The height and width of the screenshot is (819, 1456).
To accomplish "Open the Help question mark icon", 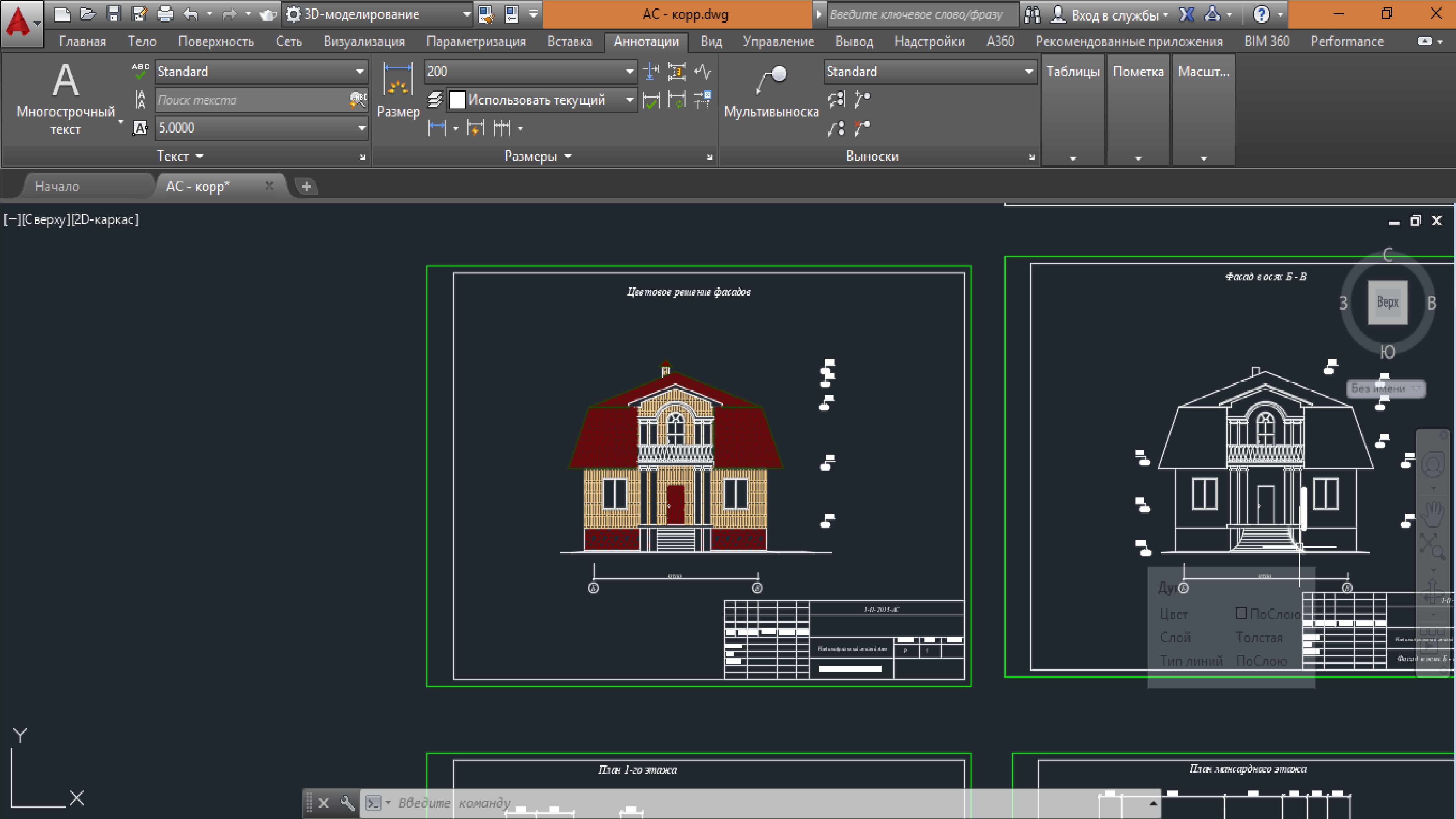I will click(x=1261, y=15).
